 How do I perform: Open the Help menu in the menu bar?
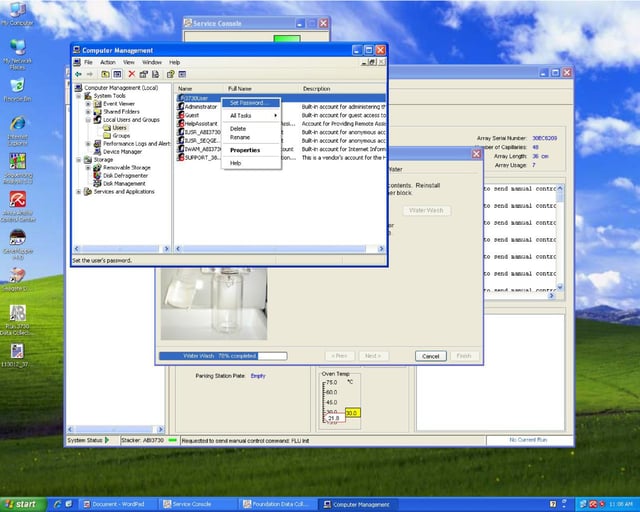click(175, 62)
